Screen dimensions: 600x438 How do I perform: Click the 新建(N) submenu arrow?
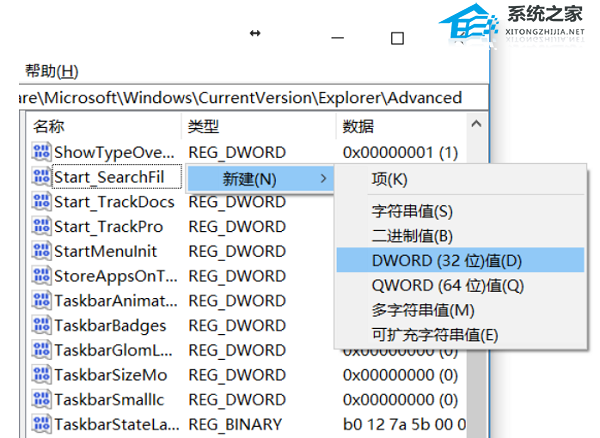[323, 179]
